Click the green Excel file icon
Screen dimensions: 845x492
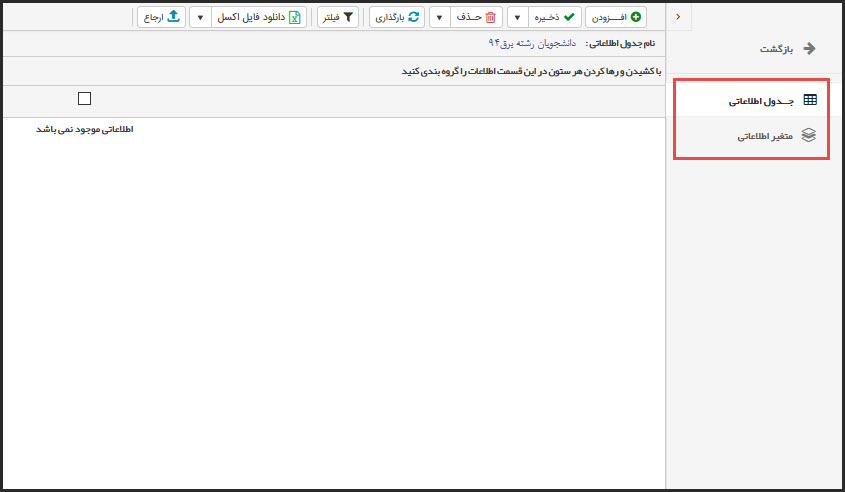point(295,17)
